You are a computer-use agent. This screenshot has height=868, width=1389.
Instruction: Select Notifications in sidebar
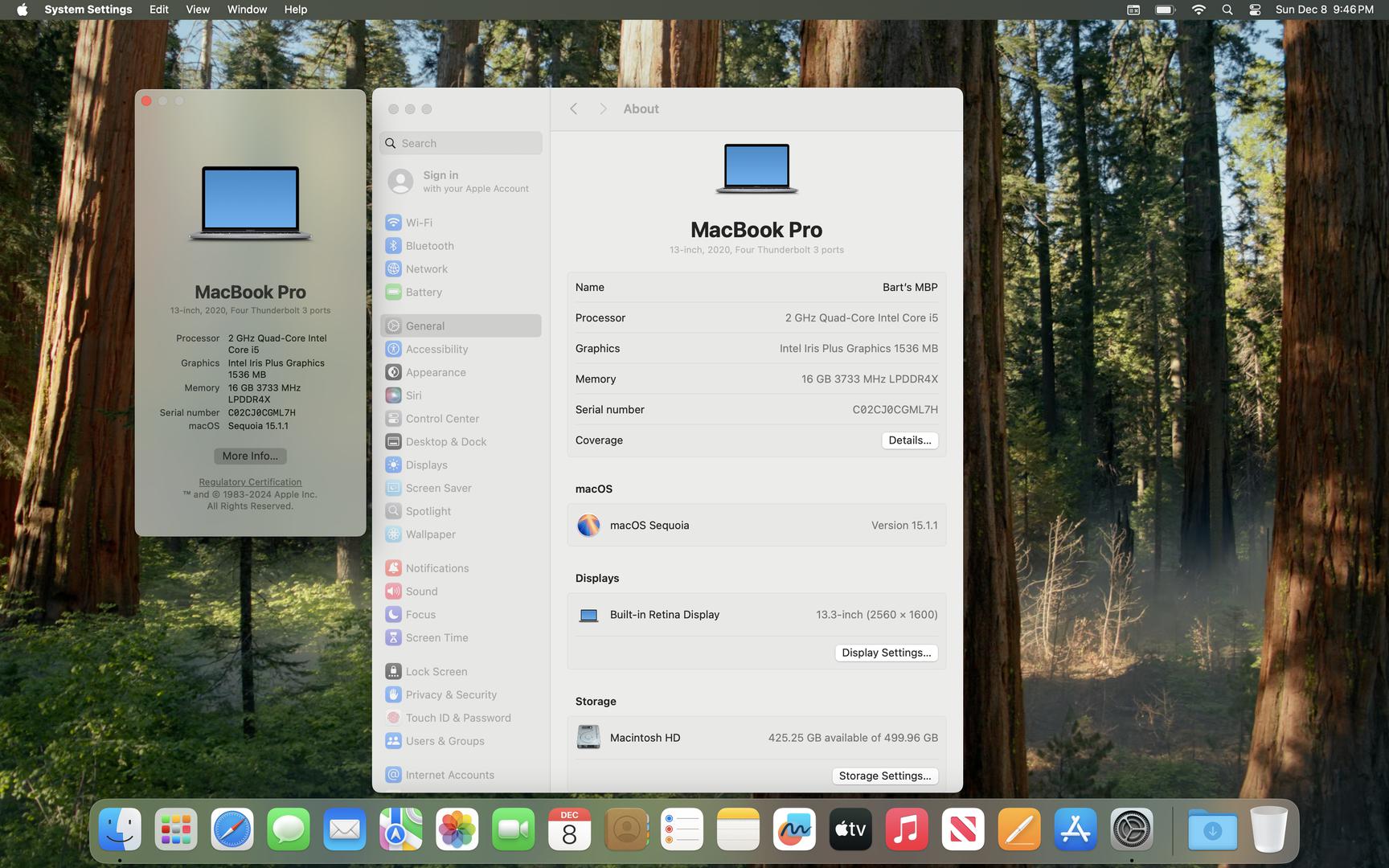pyautogui.click(x=461, y=568)
